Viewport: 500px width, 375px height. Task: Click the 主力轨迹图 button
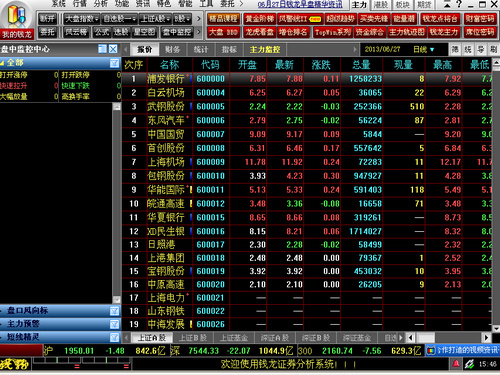[x=407, y=32]
